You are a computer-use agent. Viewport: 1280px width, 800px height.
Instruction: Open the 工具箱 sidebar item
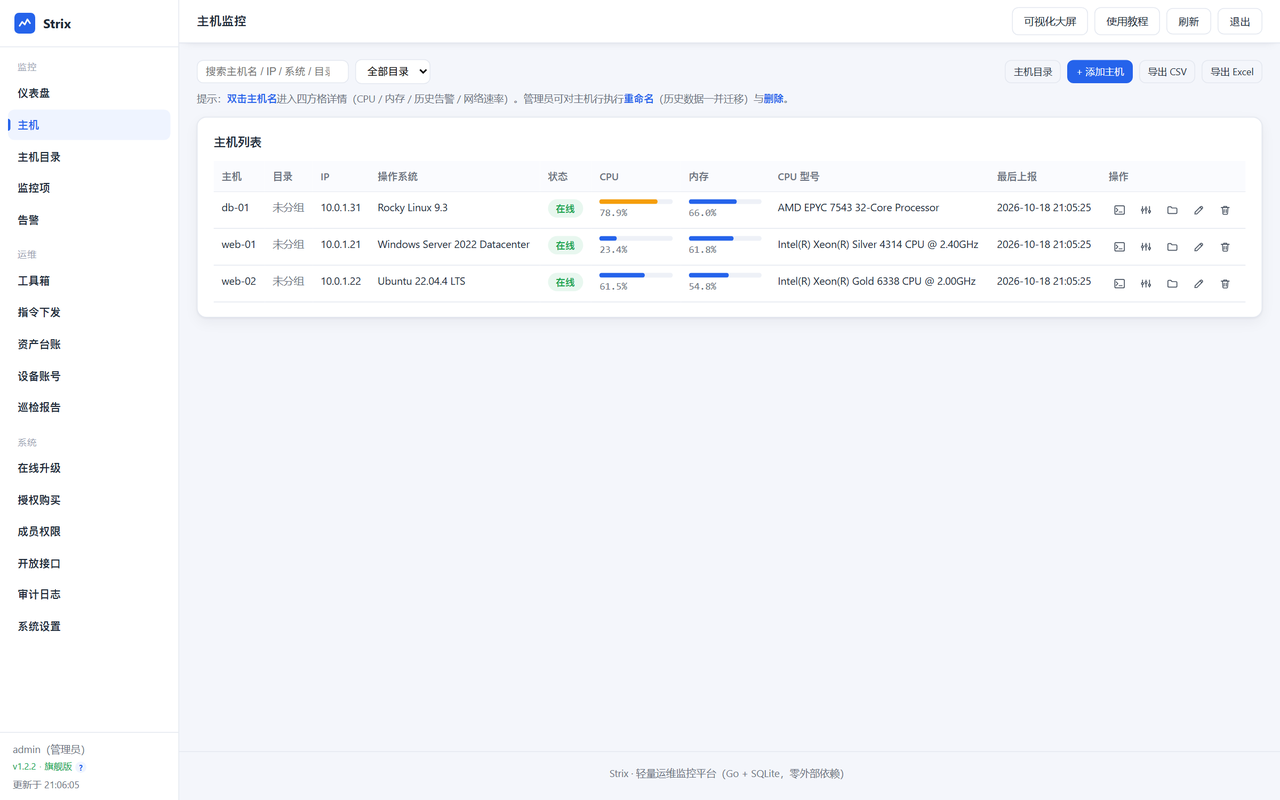(x=89, y=281)
